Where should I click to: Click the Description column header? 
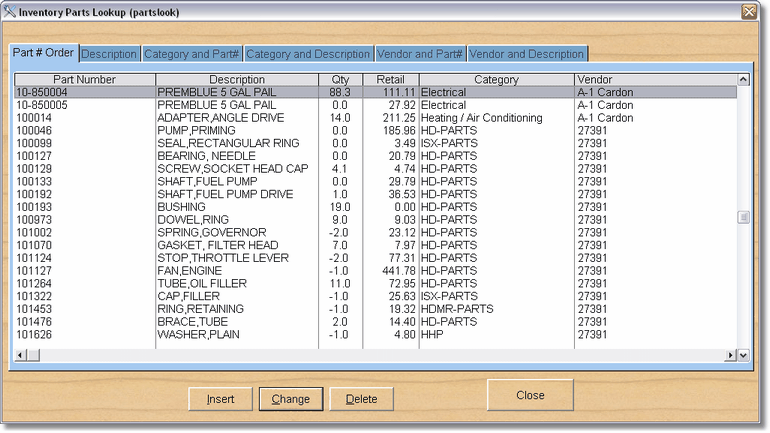coord(237,80)
